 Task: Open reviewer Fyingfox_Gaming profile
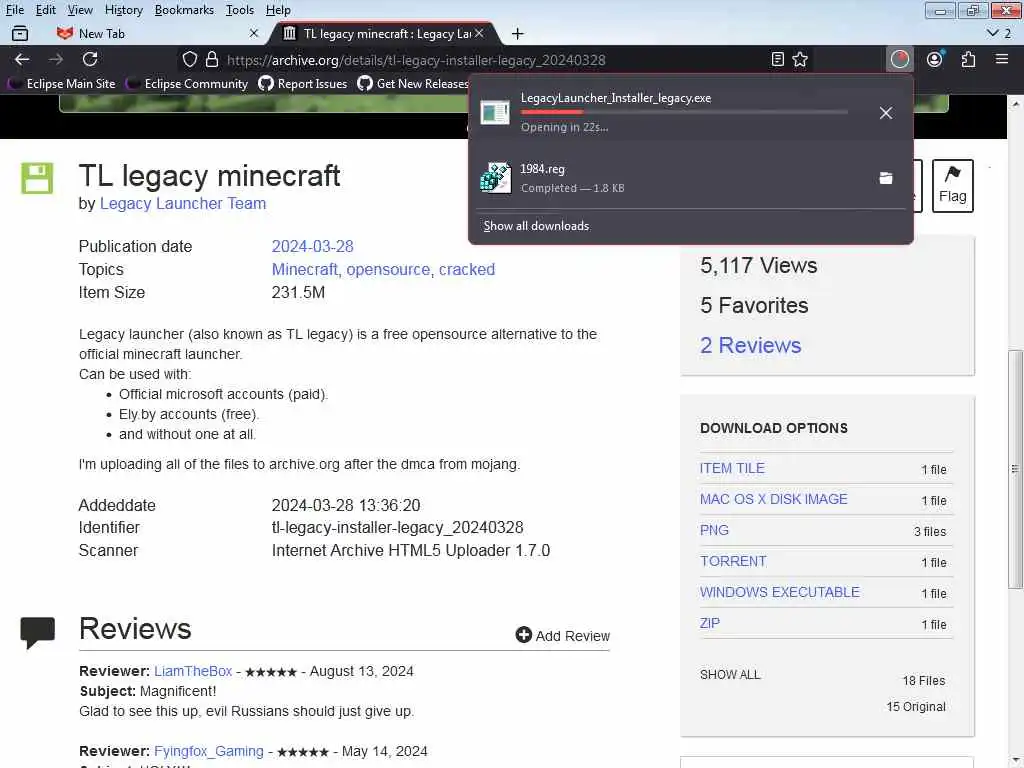pyautogui.click(x=209, y=751)
